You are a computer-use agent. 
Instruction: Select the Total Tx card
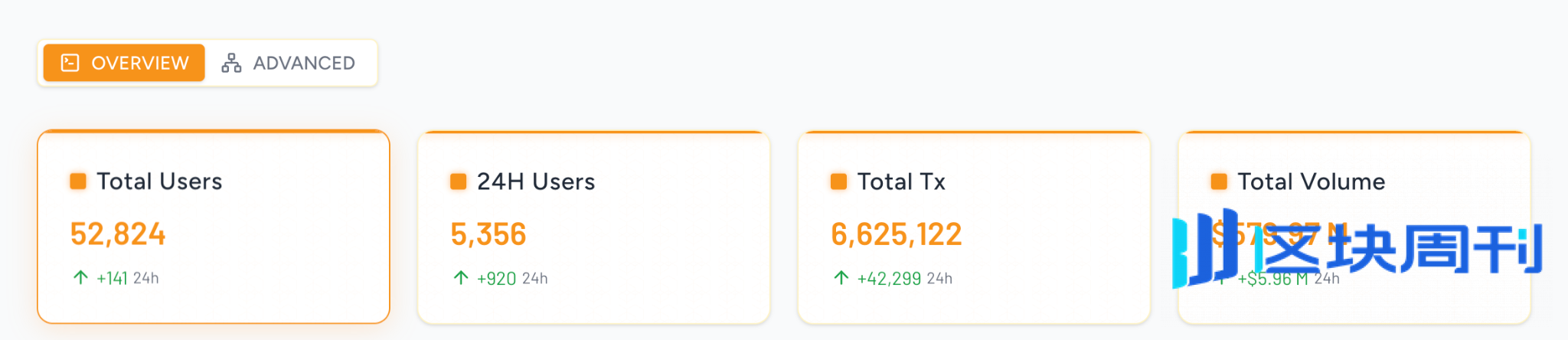tap(974, 227)
